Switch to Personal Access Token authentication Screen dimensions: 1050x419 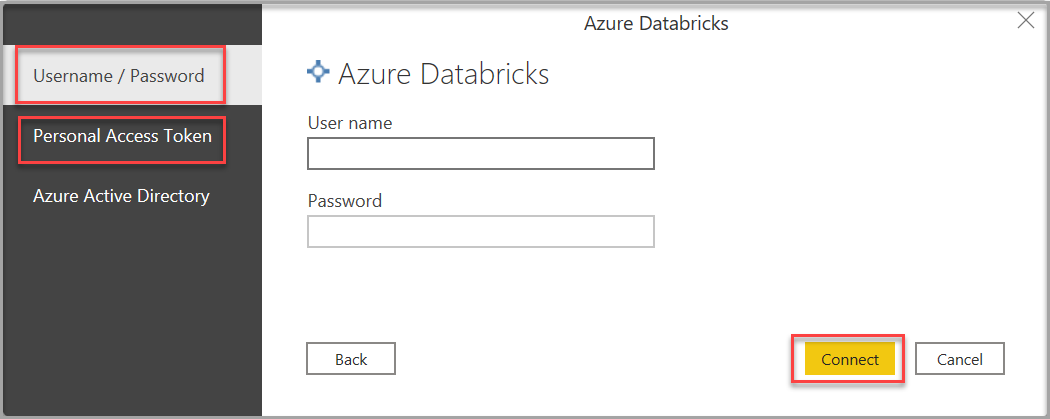coord(122,136)
